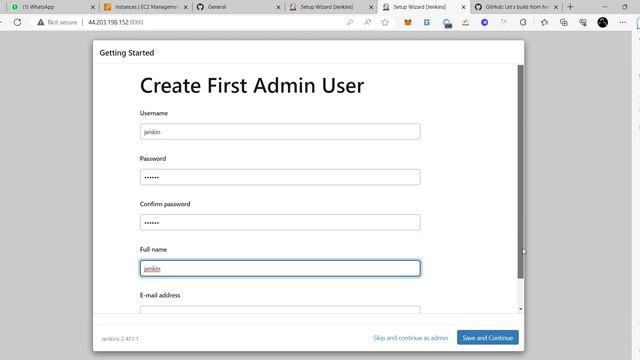Click the Getting Started header text
The height and width of the screenshot is (360, 640).
[x=127, y=53]
